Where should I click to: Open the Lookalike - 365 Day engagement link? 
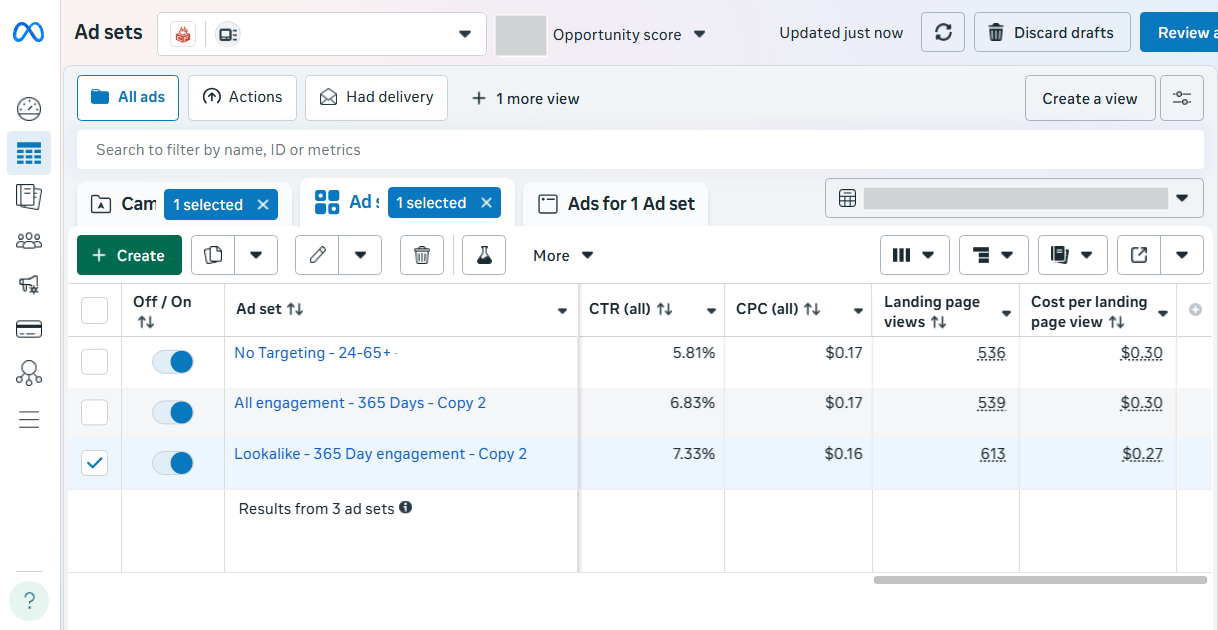pos(380,454)
